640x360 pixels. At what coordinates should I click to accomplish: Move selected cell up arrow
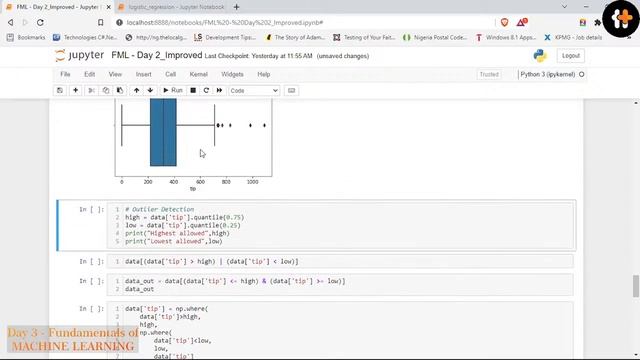point(136,90)
